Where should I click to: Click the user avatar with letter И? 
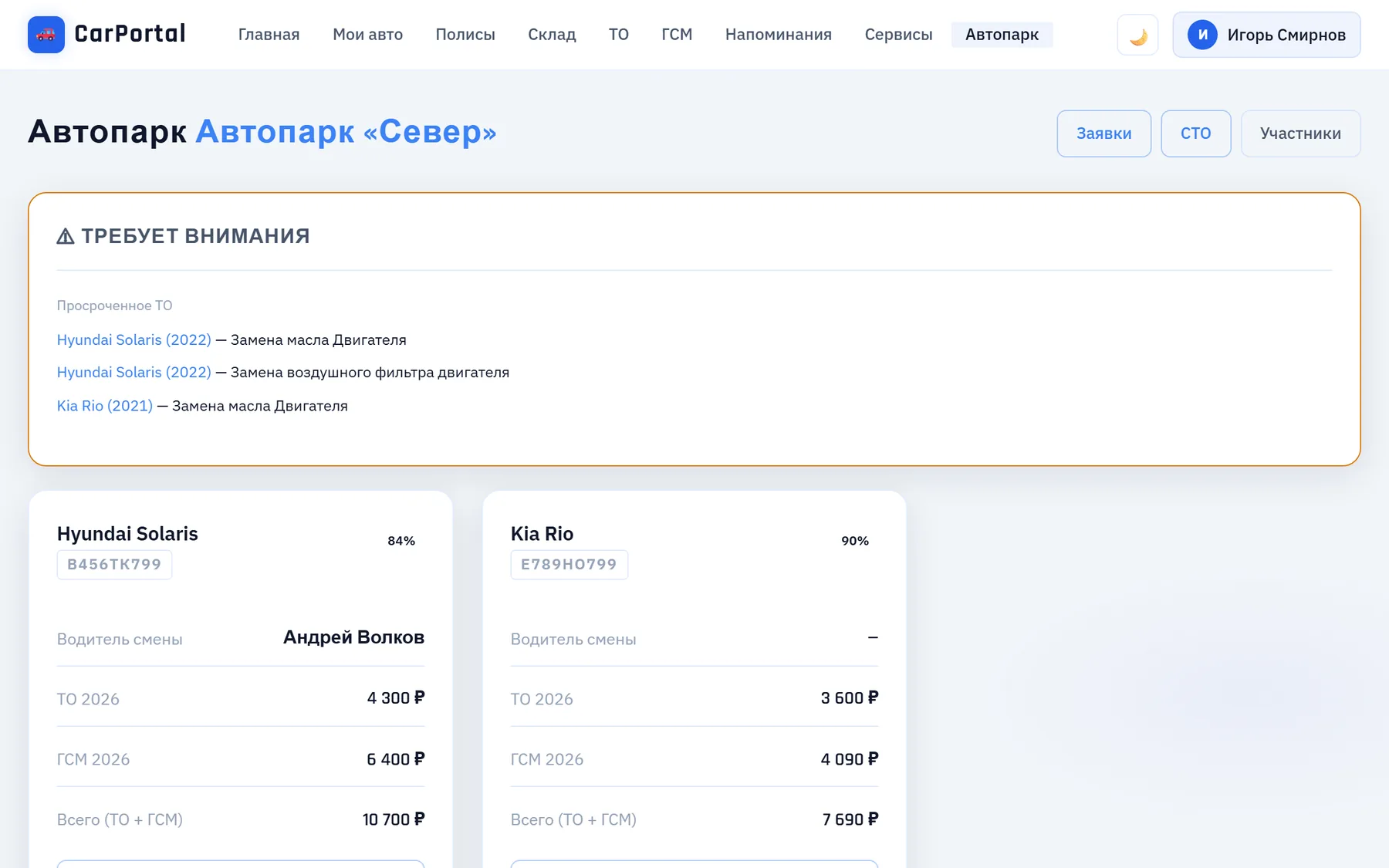[x=1202, y=35]
